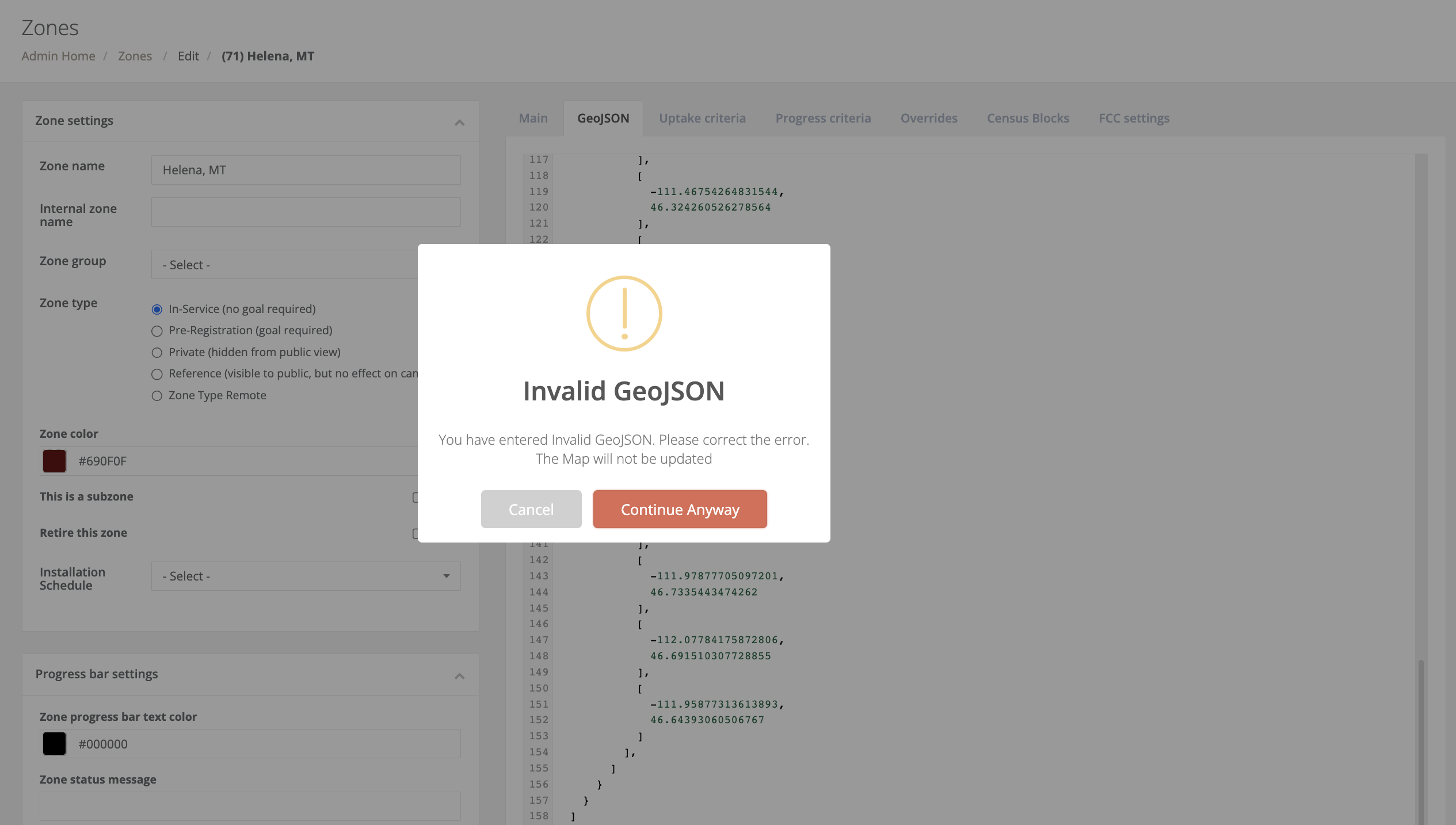
Task: Click the warning exclamation icon in the dialog
Action: 623,313
